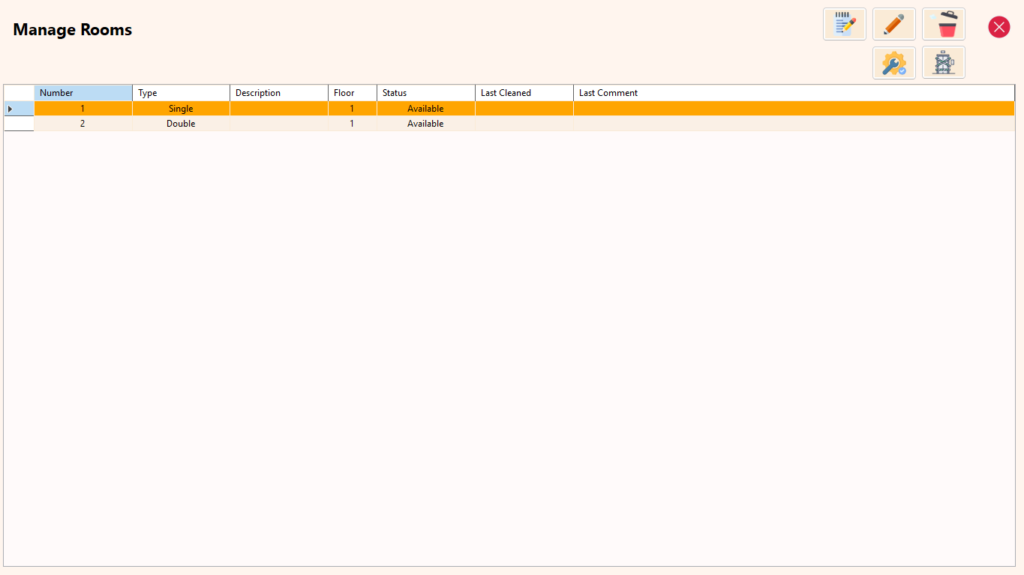Select the Single room type cell
Image resolution: width=1024 pixels, height=575 pixels.
pos(181,108)
